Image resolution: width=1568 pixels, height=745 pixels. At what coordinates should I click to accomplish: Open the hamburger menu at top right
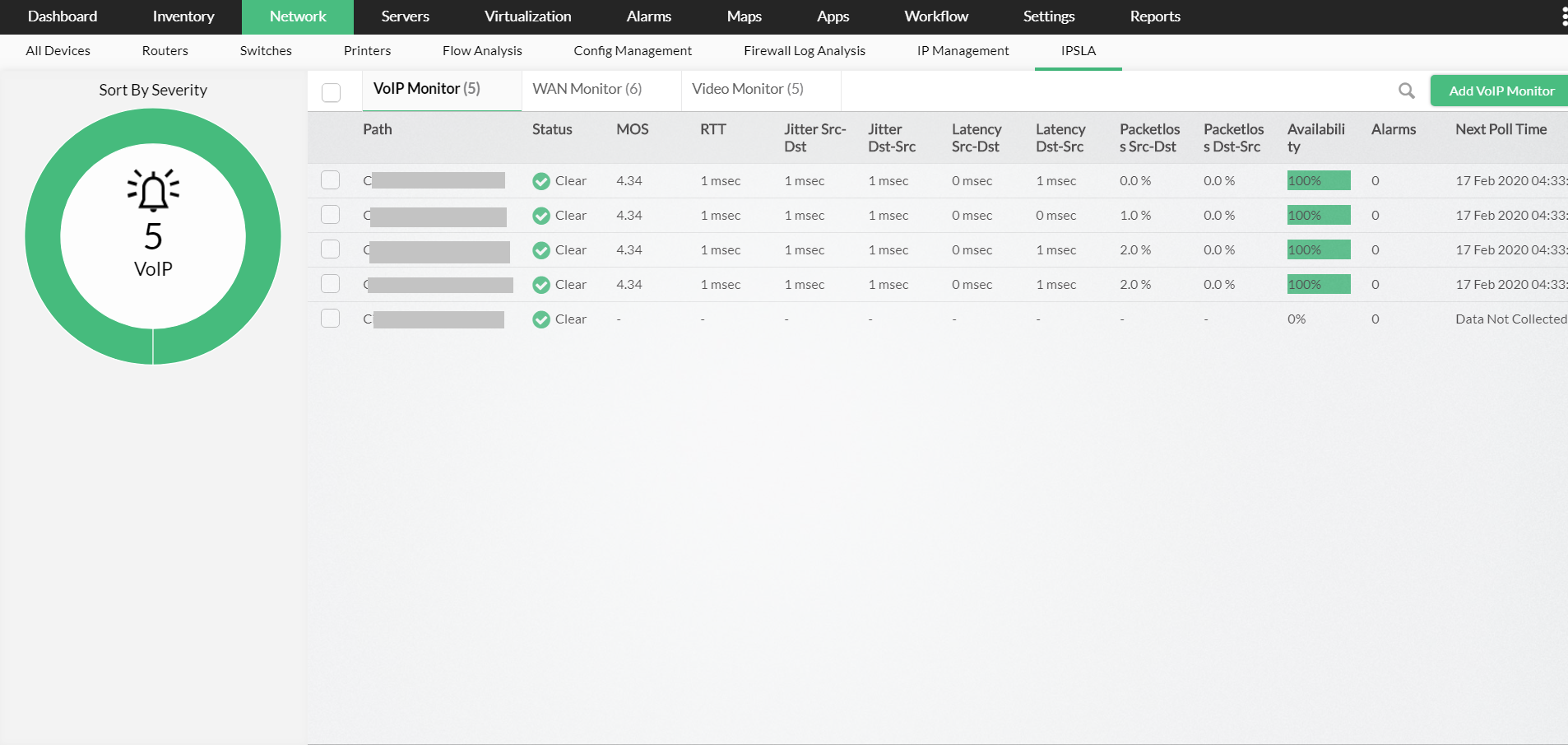click(1562, 16)
